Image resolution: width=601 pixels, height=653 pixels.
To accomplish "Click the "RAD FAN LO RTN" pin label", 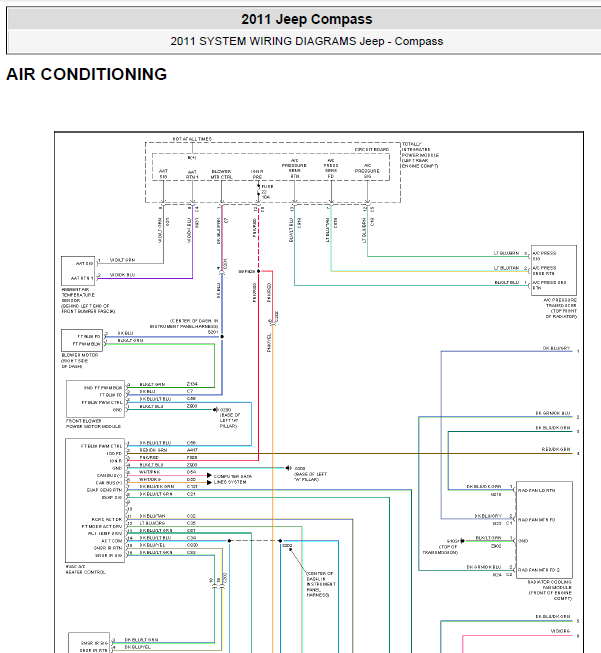I will pyautogui.click(x=536, y=491).
